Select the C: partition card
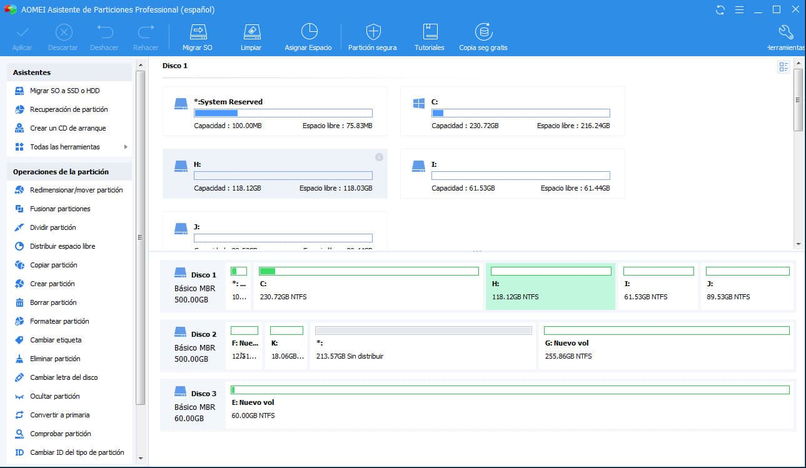Image resolution: width=806 pixels, height=468 pixels. [x=512, y=112]
